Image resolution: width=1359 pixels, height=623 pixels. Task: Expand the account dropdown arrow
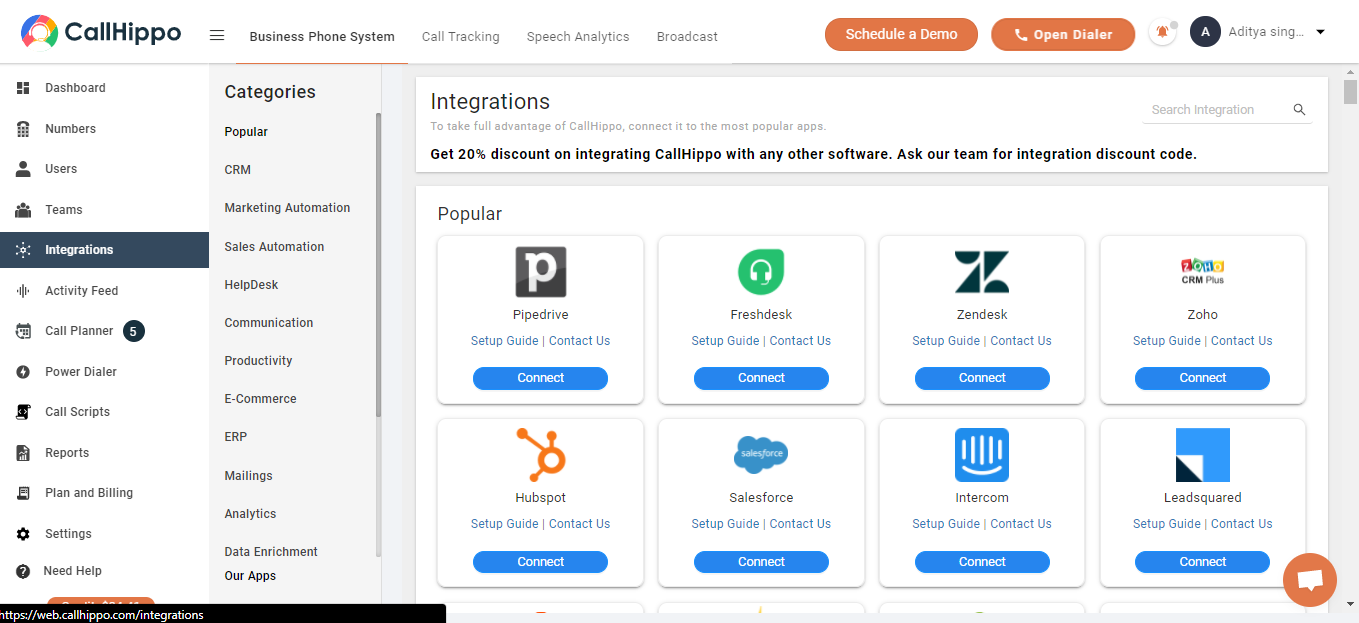click(1320, 32)
